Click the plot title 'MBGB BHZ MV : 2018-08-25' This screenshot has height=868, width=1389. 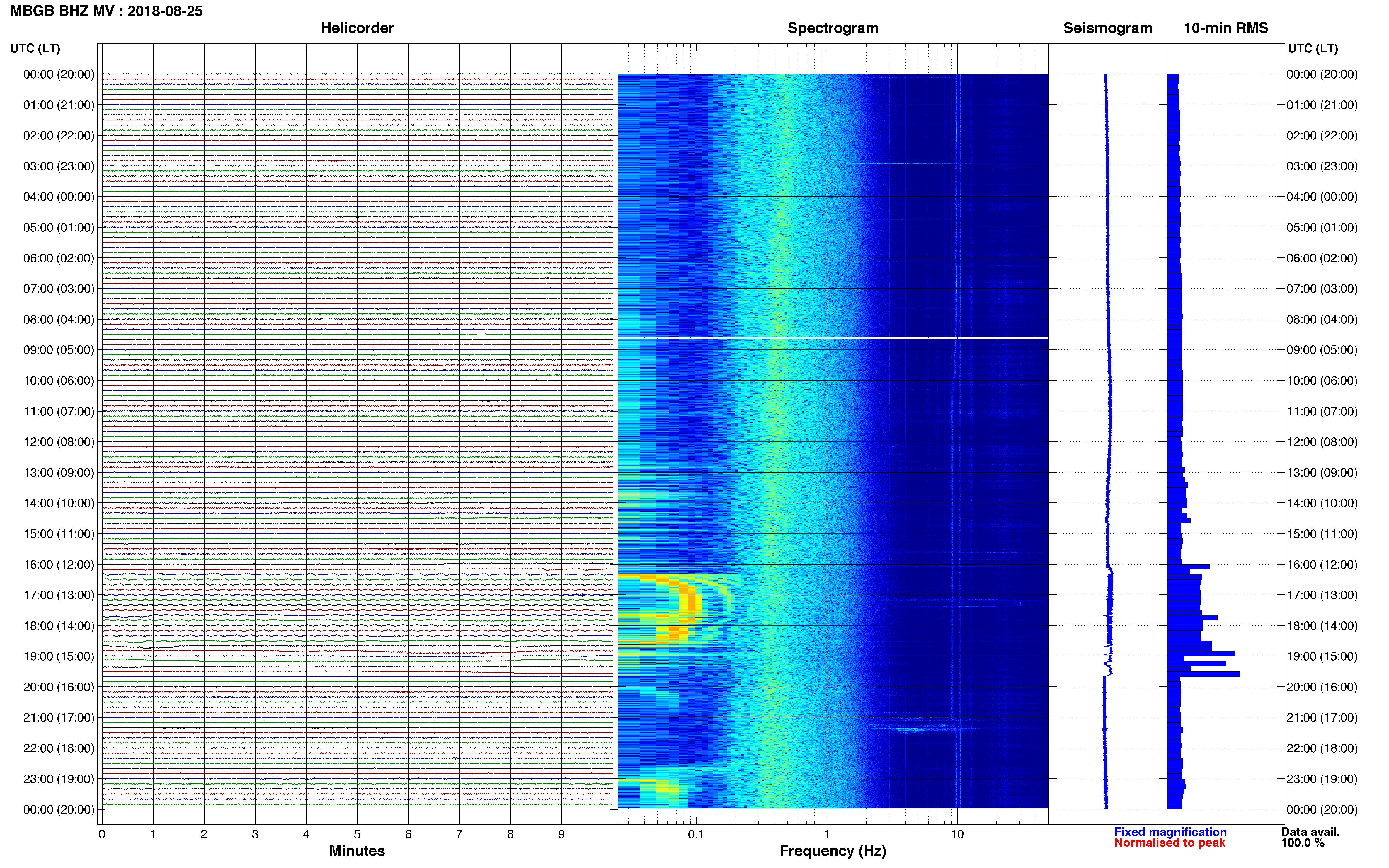coord(106,11)
